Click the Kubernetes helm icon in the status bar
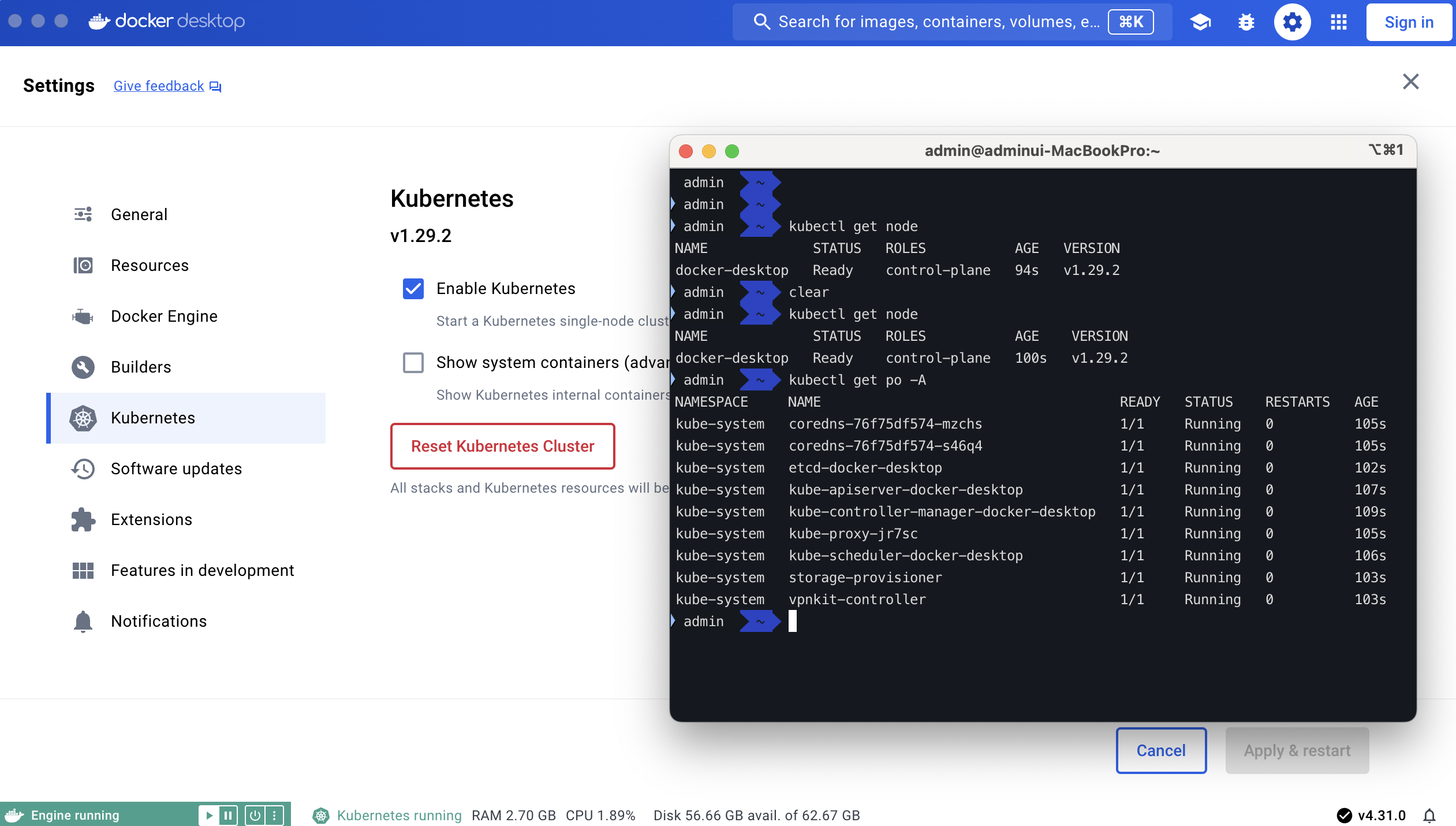The width and height of the screenshot is (1456, 826). [321, 815]
